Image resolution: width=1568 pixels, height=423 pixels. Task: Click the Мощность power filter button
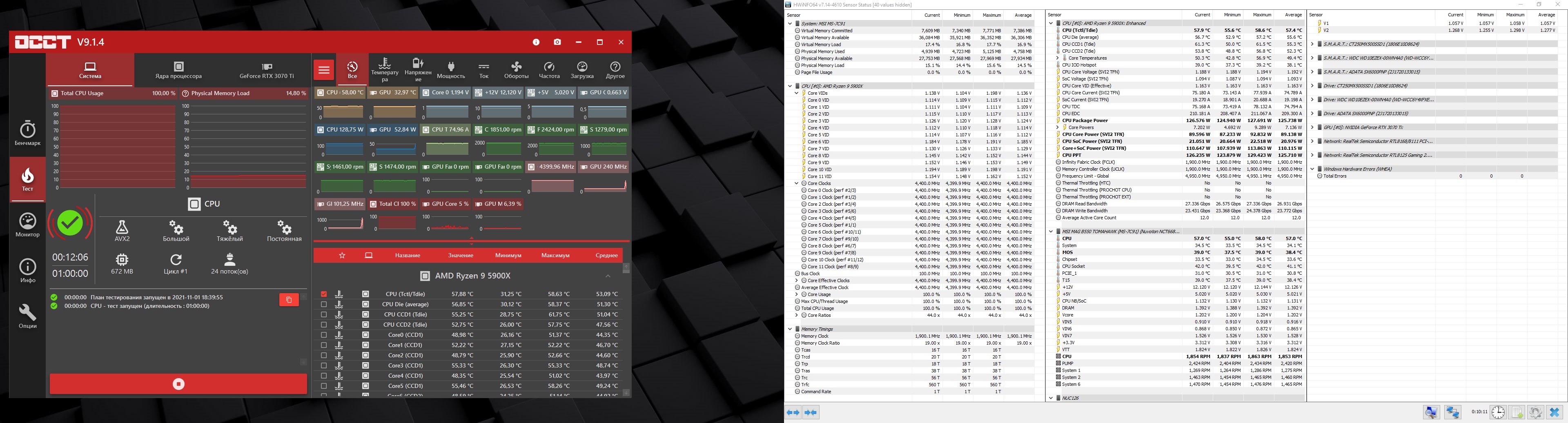pyautogui.click(x=450, y=70)
